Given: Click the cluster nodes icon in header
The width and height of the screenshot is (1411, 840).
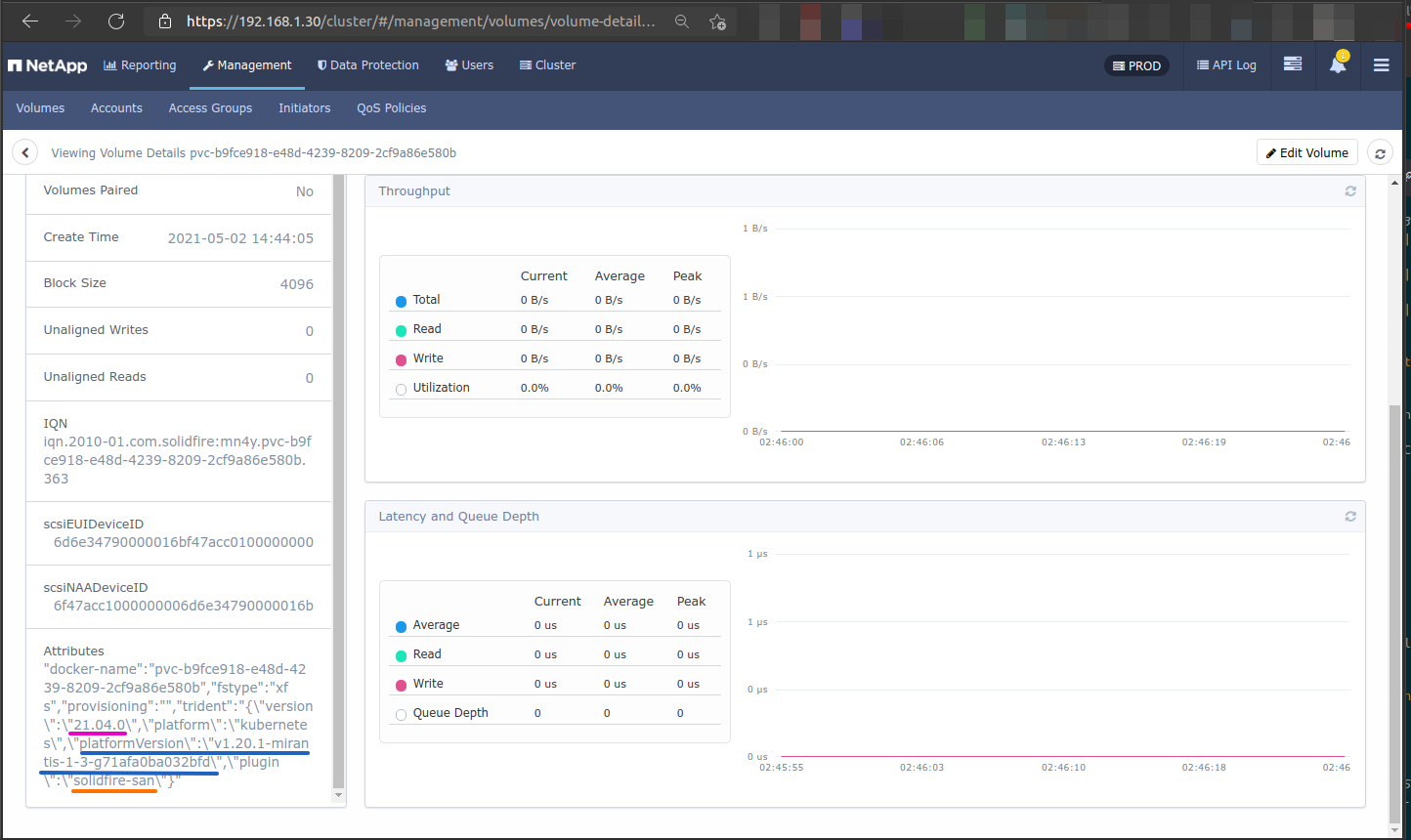Looking at the screenshot, I should click(x=1293, y=64).
